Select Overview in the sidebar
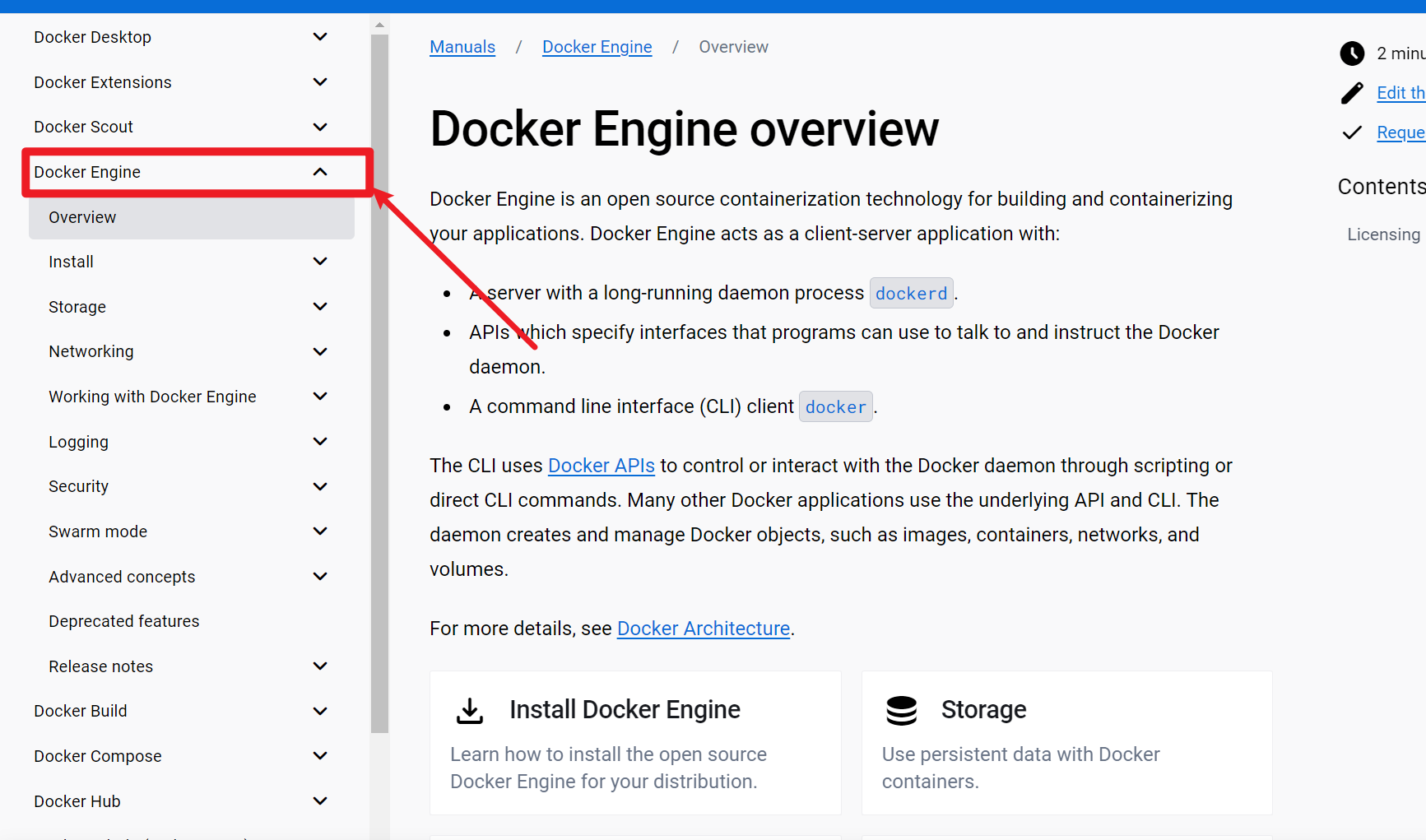Screen dimensions: 1426x840 82,217
